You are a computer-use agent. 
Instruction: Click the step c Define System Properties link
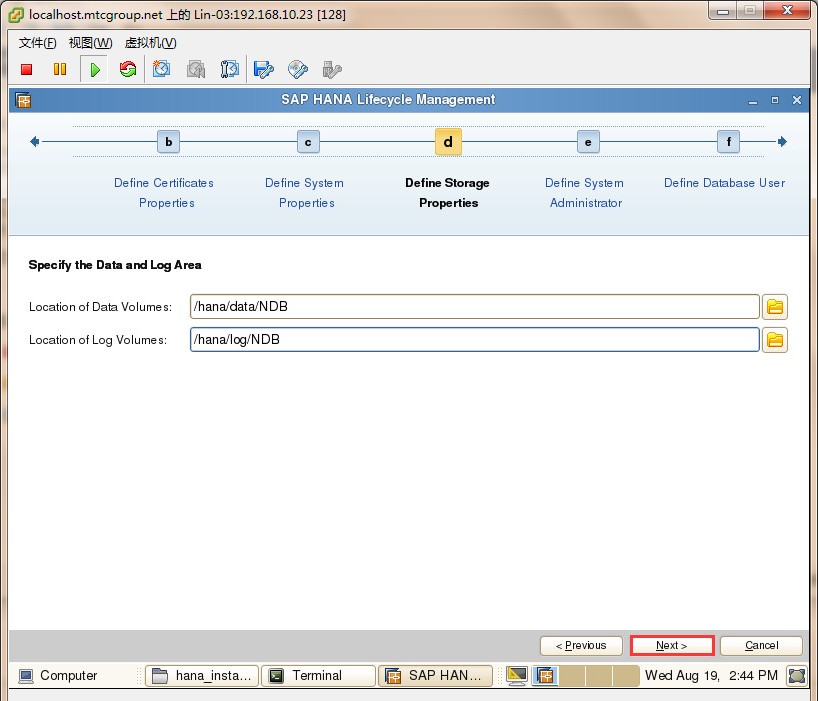(305, 192)
